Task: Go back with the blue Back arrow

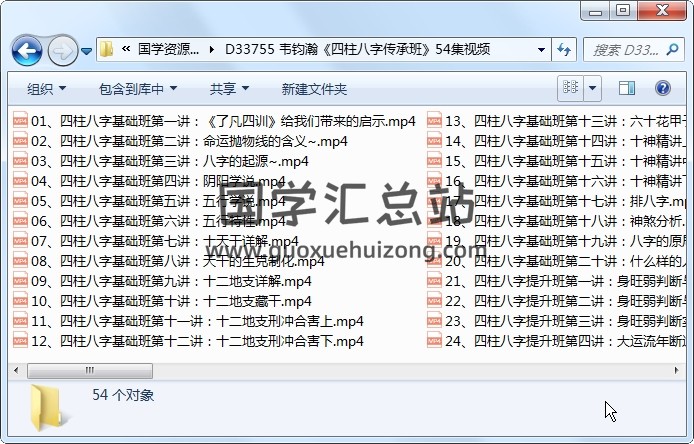Action: pos(27,50)
